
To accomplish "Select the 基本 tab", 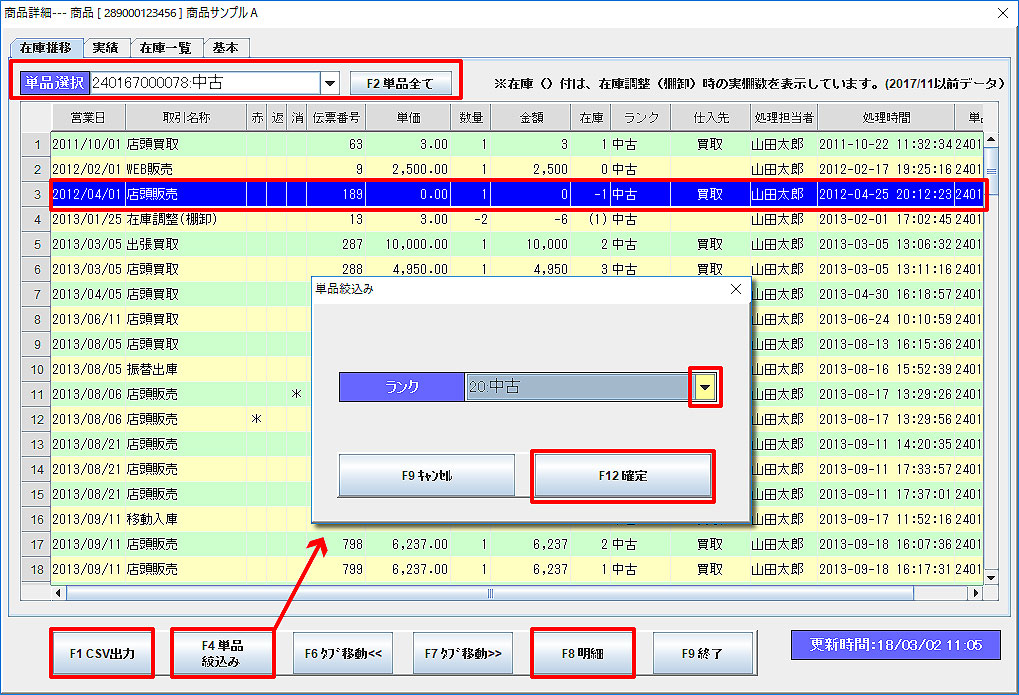I will pos(225,48).
